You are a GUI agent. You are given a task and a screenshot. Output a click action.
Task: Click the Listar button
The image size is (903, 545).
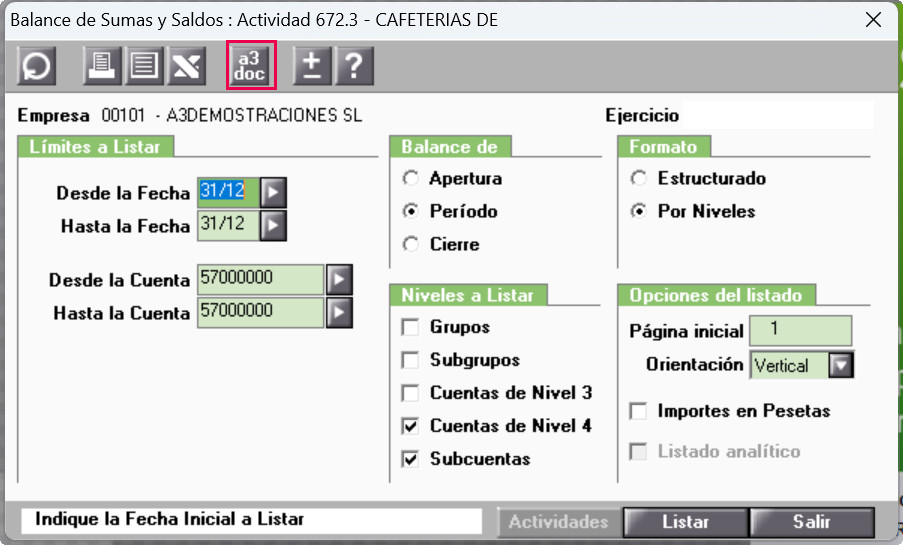click(x=685, y=522)
